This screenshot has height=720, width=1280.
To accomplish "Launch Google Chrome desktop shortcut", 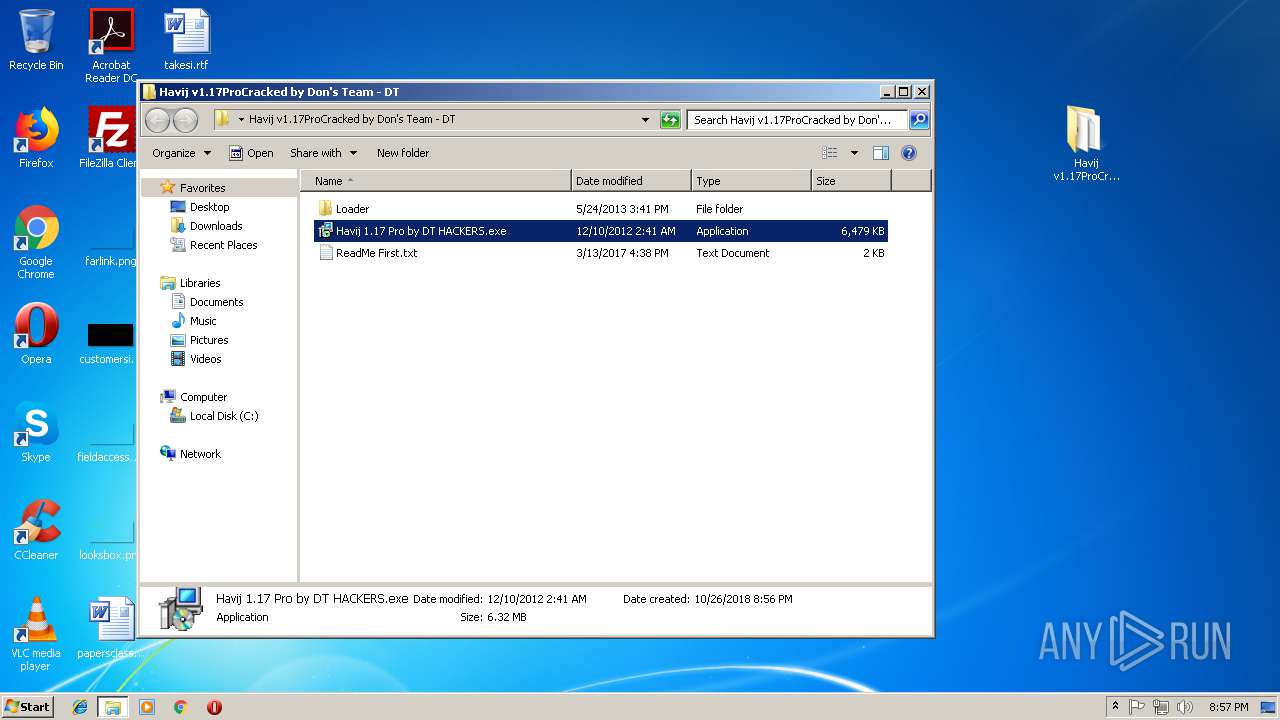I will 36,243.
